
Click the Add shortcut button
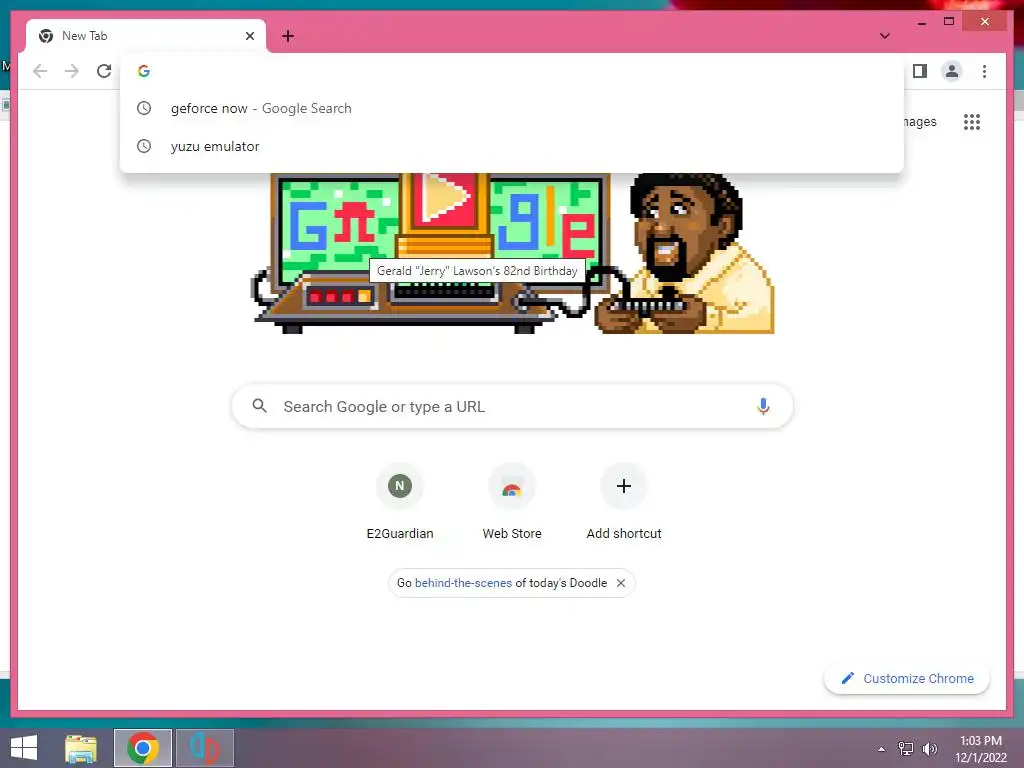[624, 502]
